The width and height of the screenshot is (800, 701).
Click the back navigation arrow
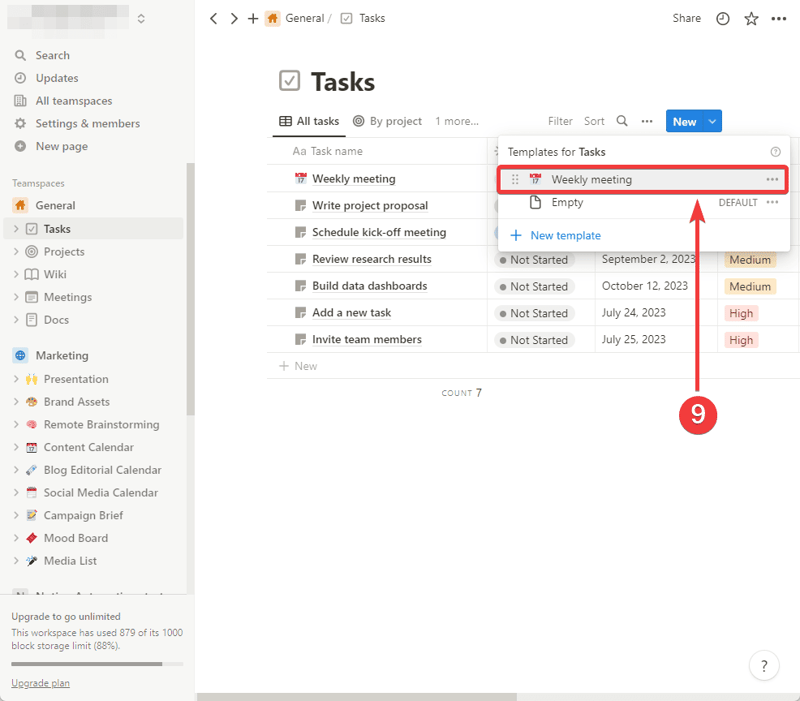pyautogui.click(x=213, y=18)
